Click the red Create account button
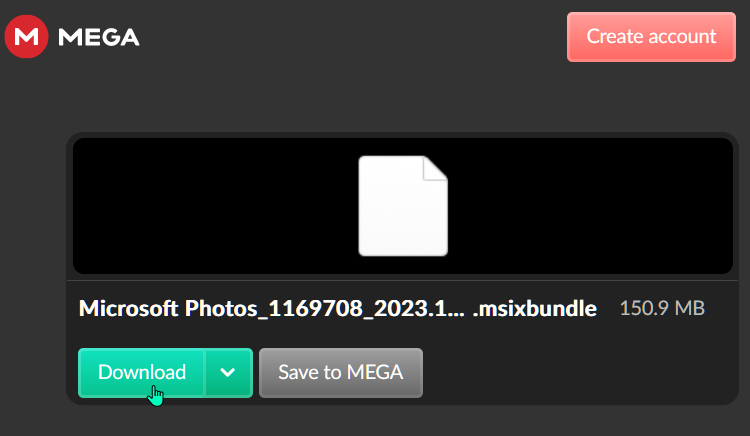 (651, 37)
